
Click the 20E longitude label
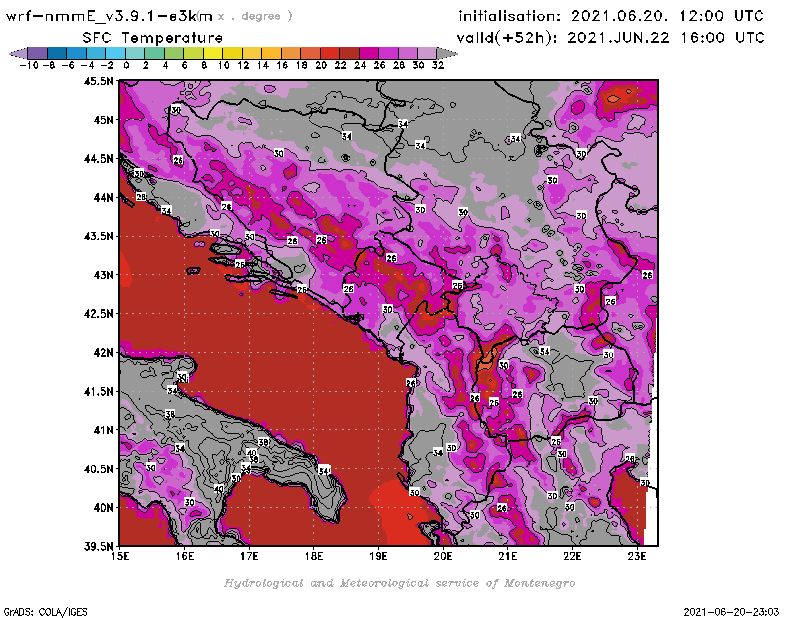[x=443, y=556]
